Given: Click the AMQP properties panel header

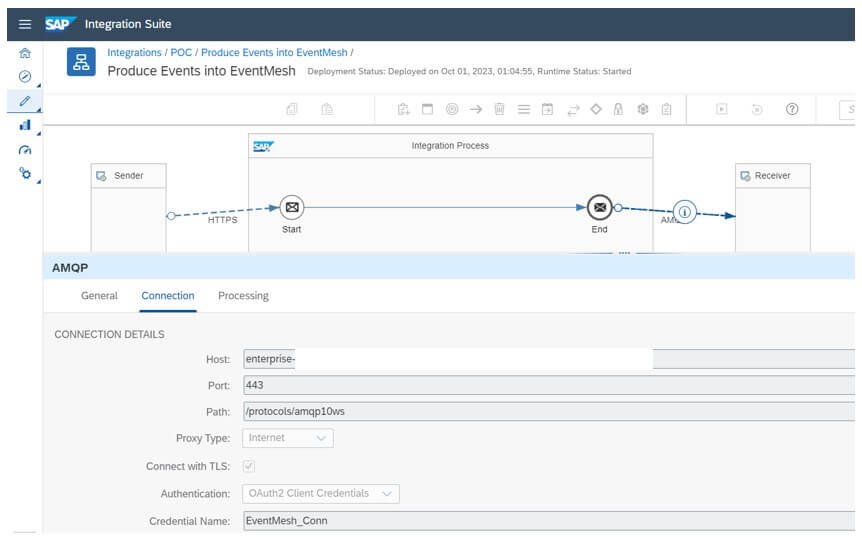Looking at the screenshot, I should coord(449,268).
